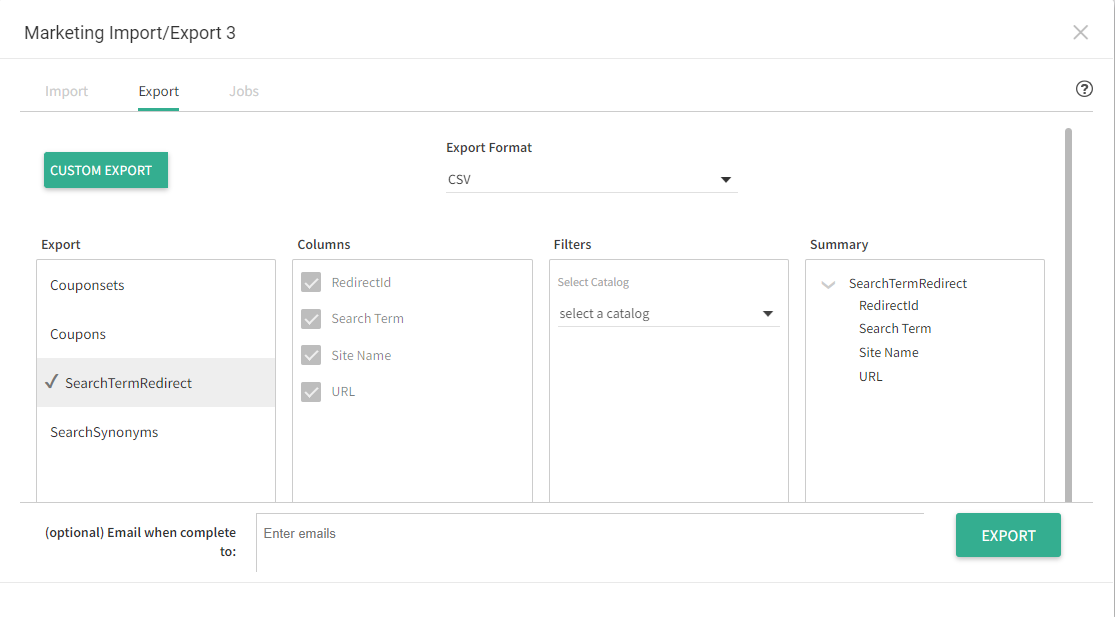Click the Export Format dropdown arrow
The width and height of the screenshot is (1115, 617).
tap(726, 179)
